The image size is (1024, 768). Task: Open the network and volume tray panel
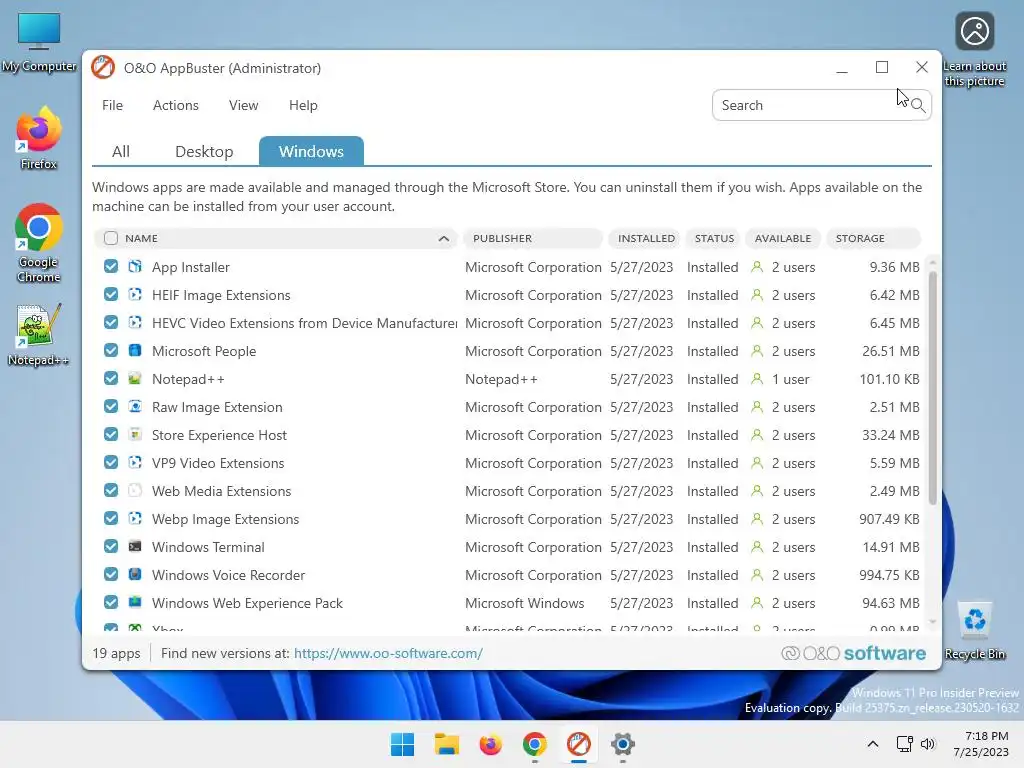point(916,744)
